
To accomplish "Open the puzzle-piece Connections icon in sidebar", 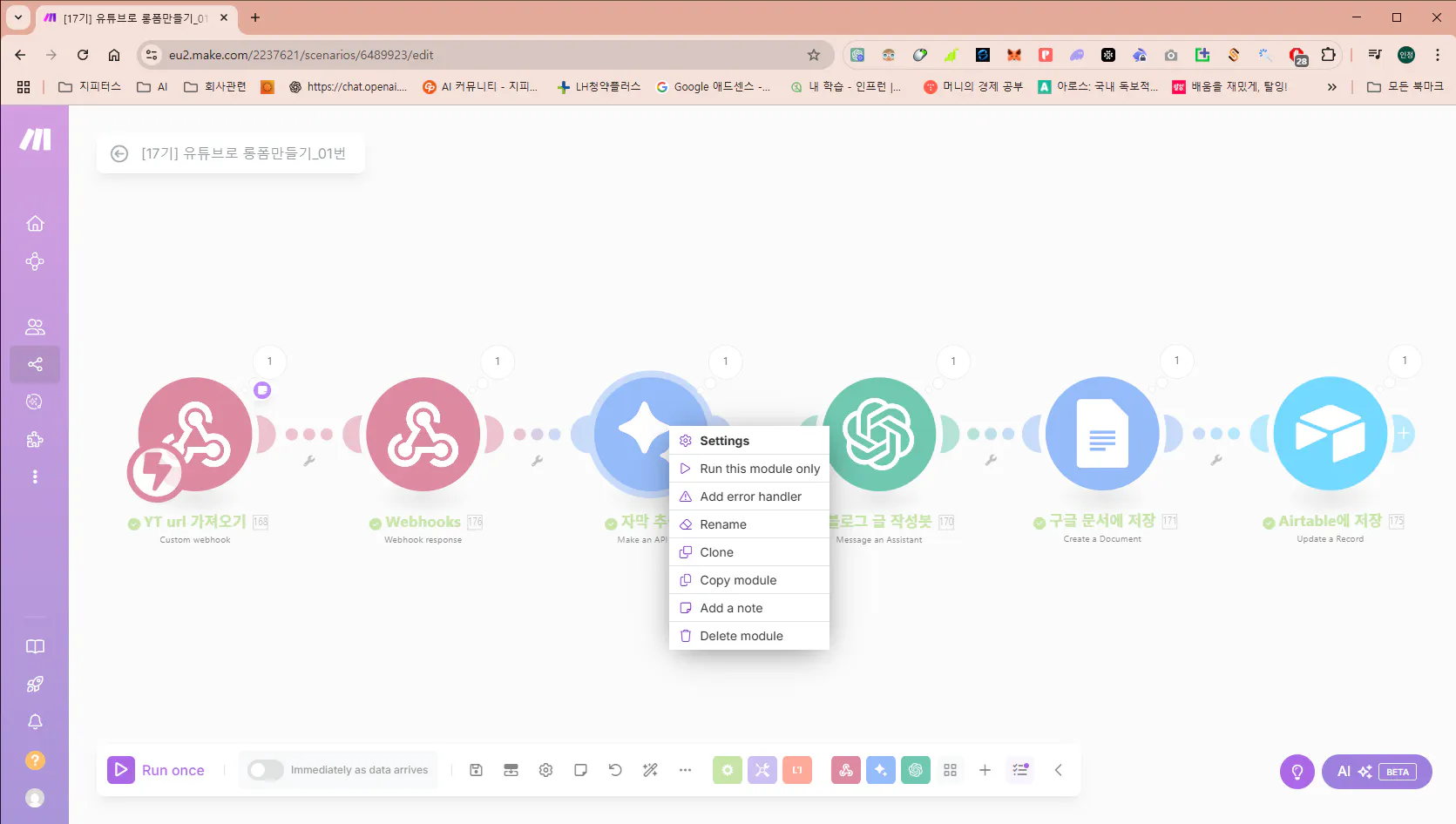I will (35, 440).
